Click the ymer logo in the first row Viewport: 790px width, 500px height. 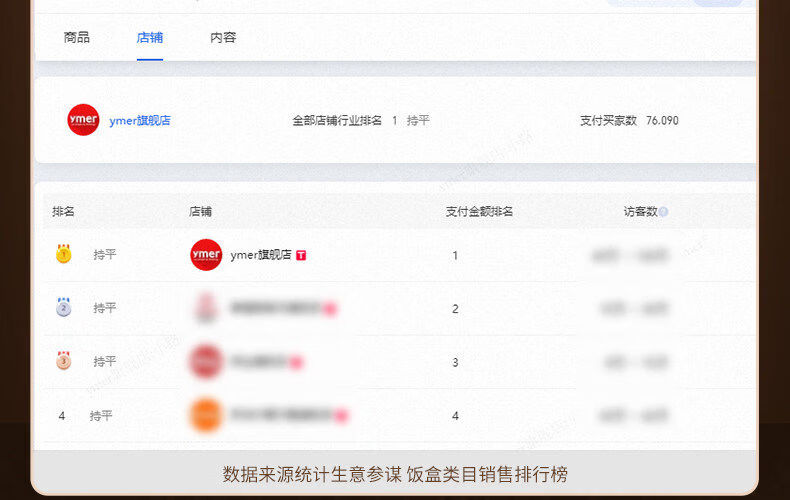[206, 255]
